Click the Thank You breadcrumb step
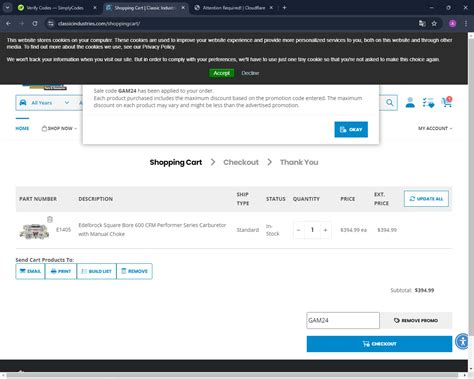 coord(299,162)
